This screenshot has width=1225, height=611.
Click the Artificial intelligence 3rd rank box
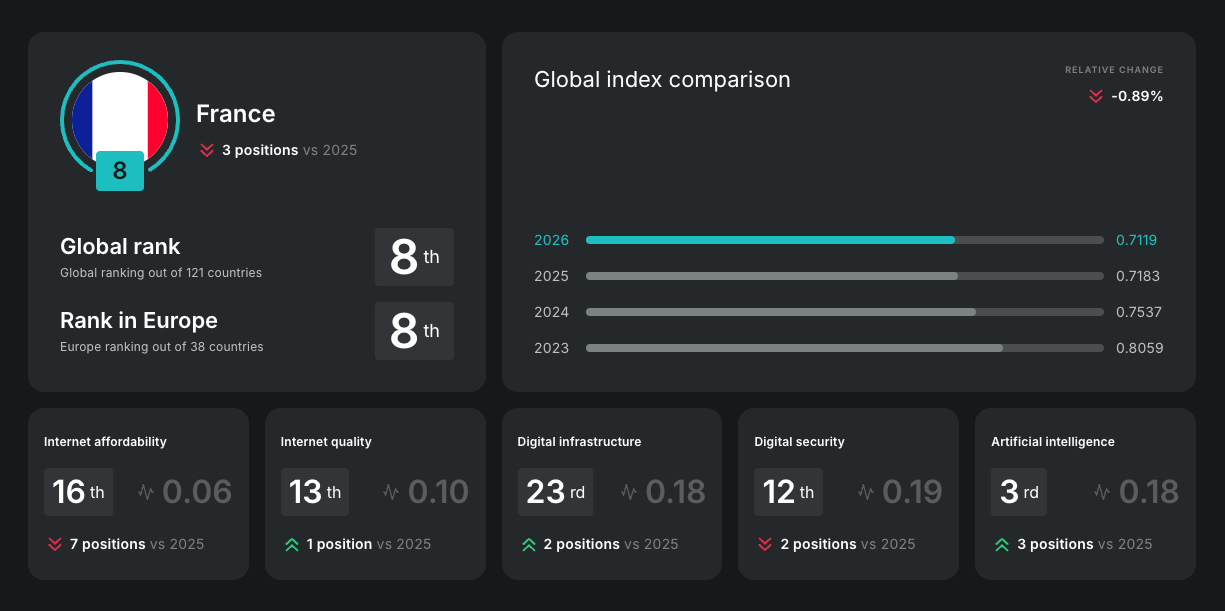click(x=1019, y=492)
